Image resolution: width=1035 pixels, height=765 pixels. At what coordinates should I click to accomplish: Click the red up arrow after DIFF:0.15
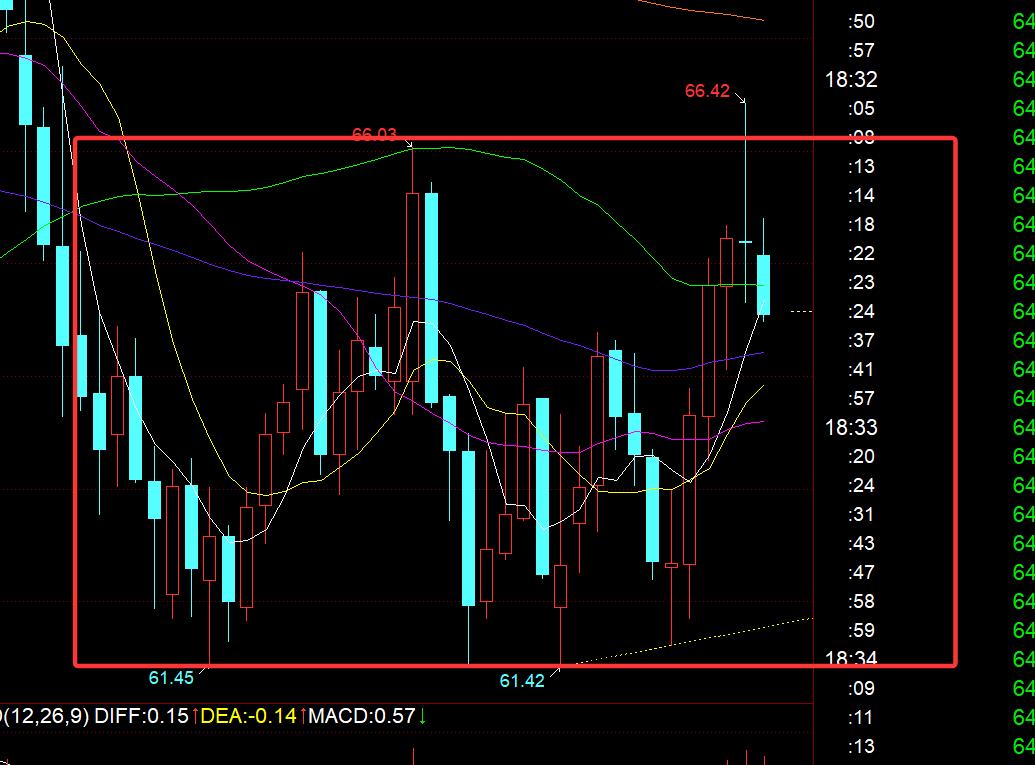pos(195,716)
